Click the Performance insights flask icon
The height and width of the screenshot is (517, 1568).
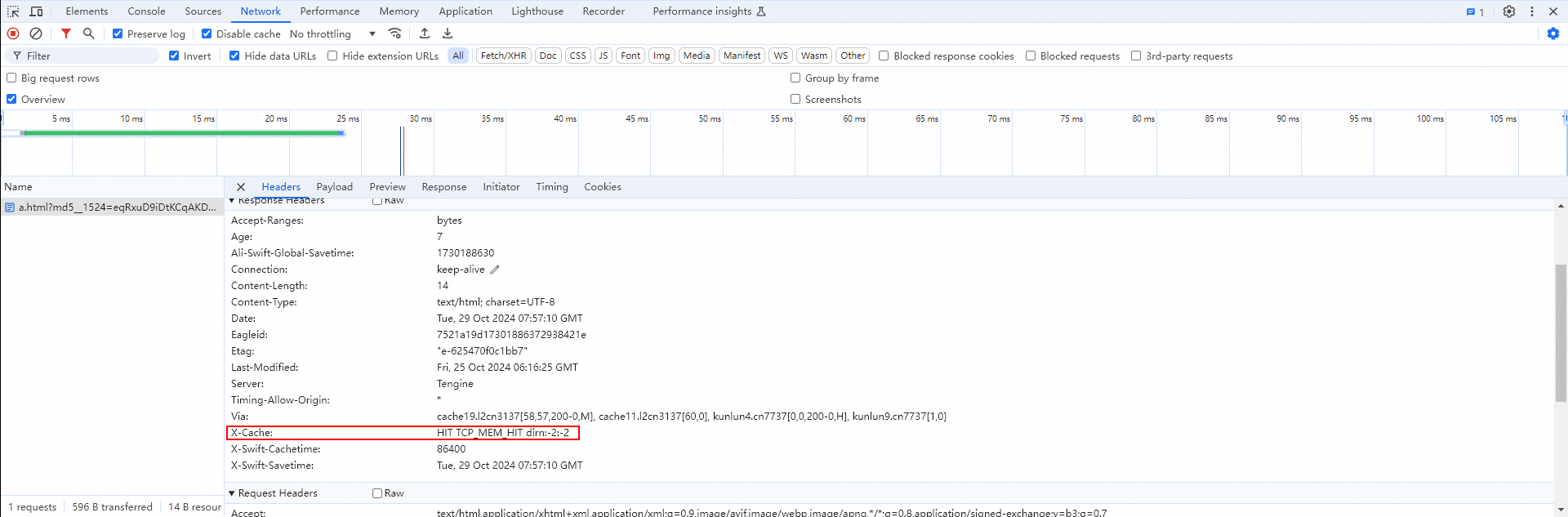coord(761,11)
